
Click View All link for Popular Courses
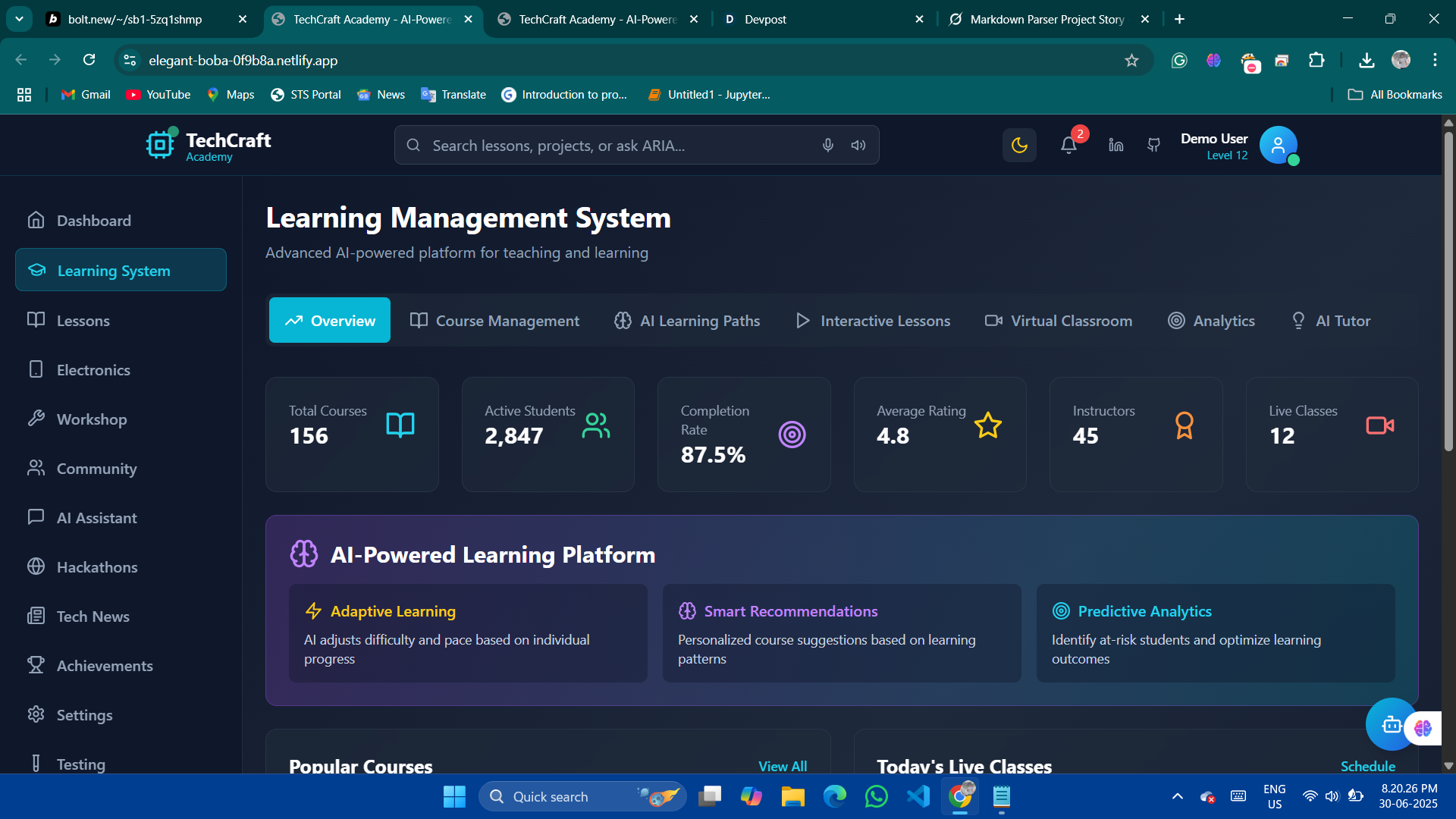(782, 766)
